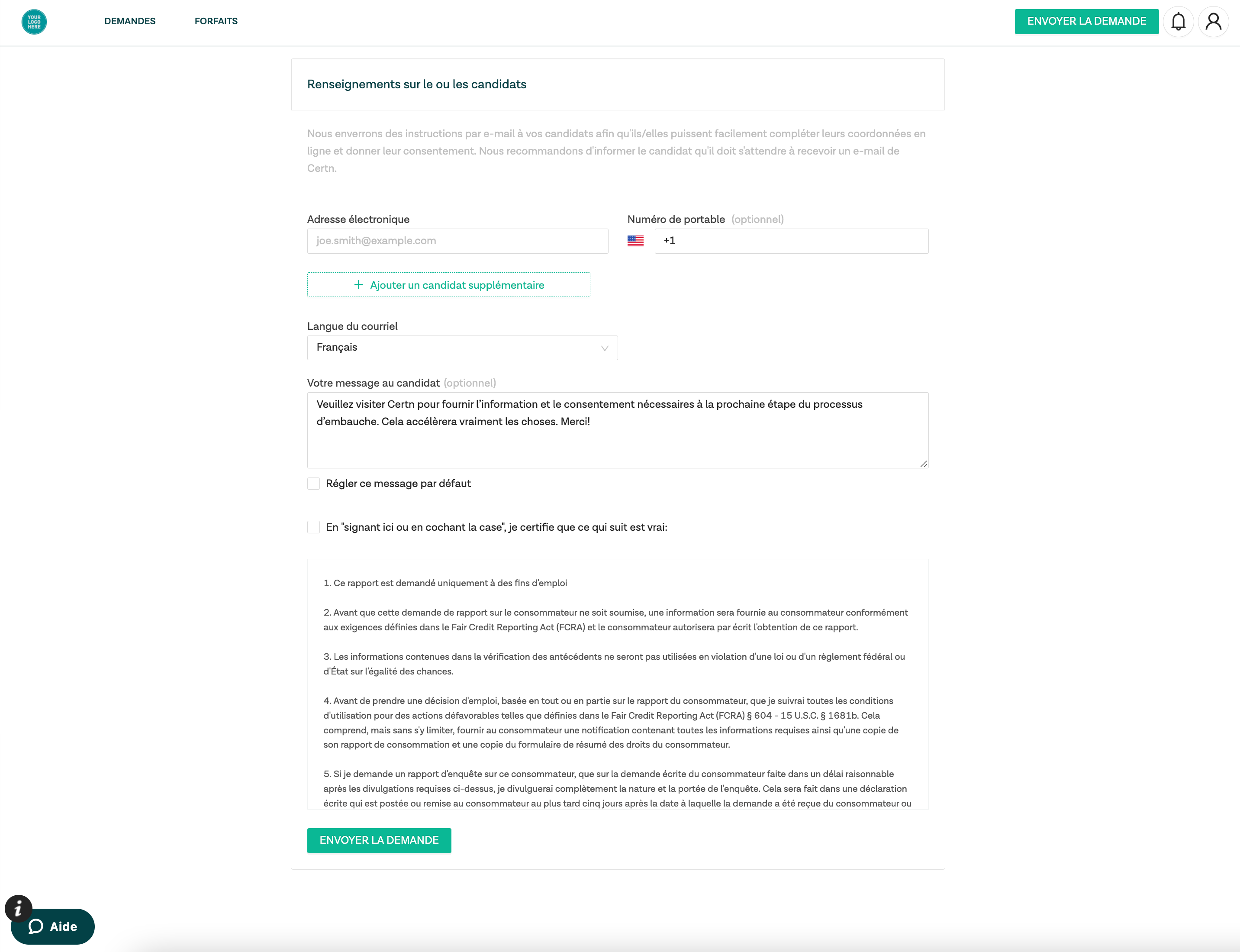Open the notifications bell icon
1240x952 pixels.
coord(1179,22)
